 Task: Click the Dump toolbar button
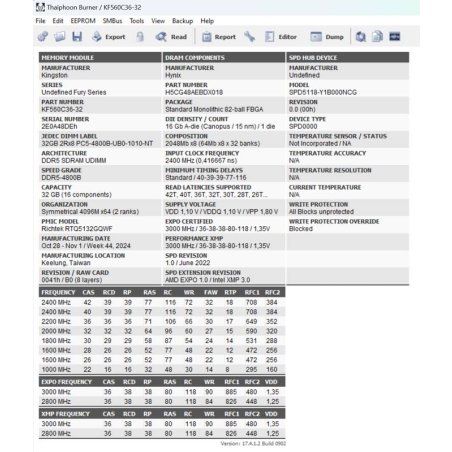[327, 37]
